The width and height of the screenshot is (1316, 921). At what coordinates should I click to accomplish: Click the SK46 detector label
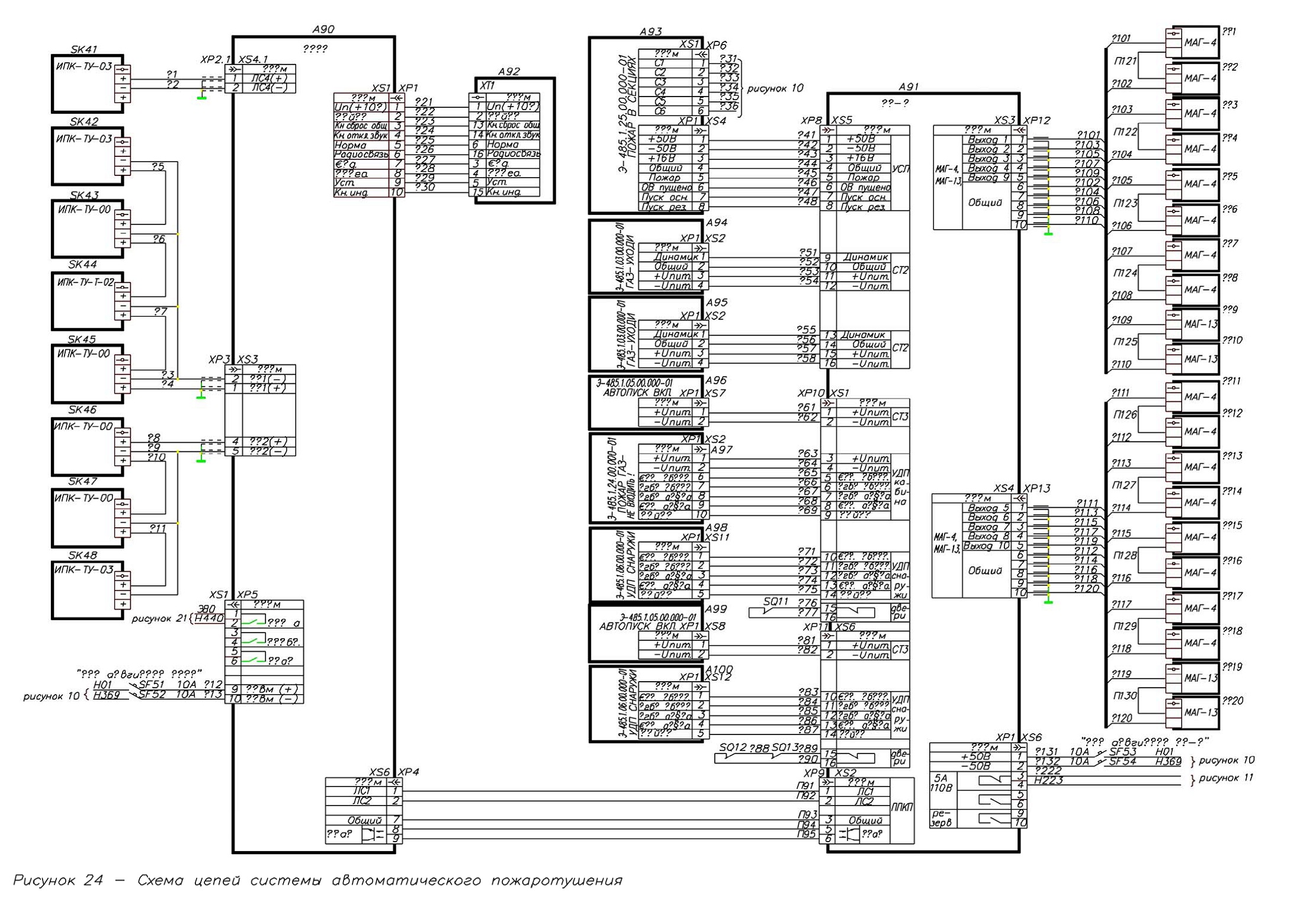[x=82, y=409]
